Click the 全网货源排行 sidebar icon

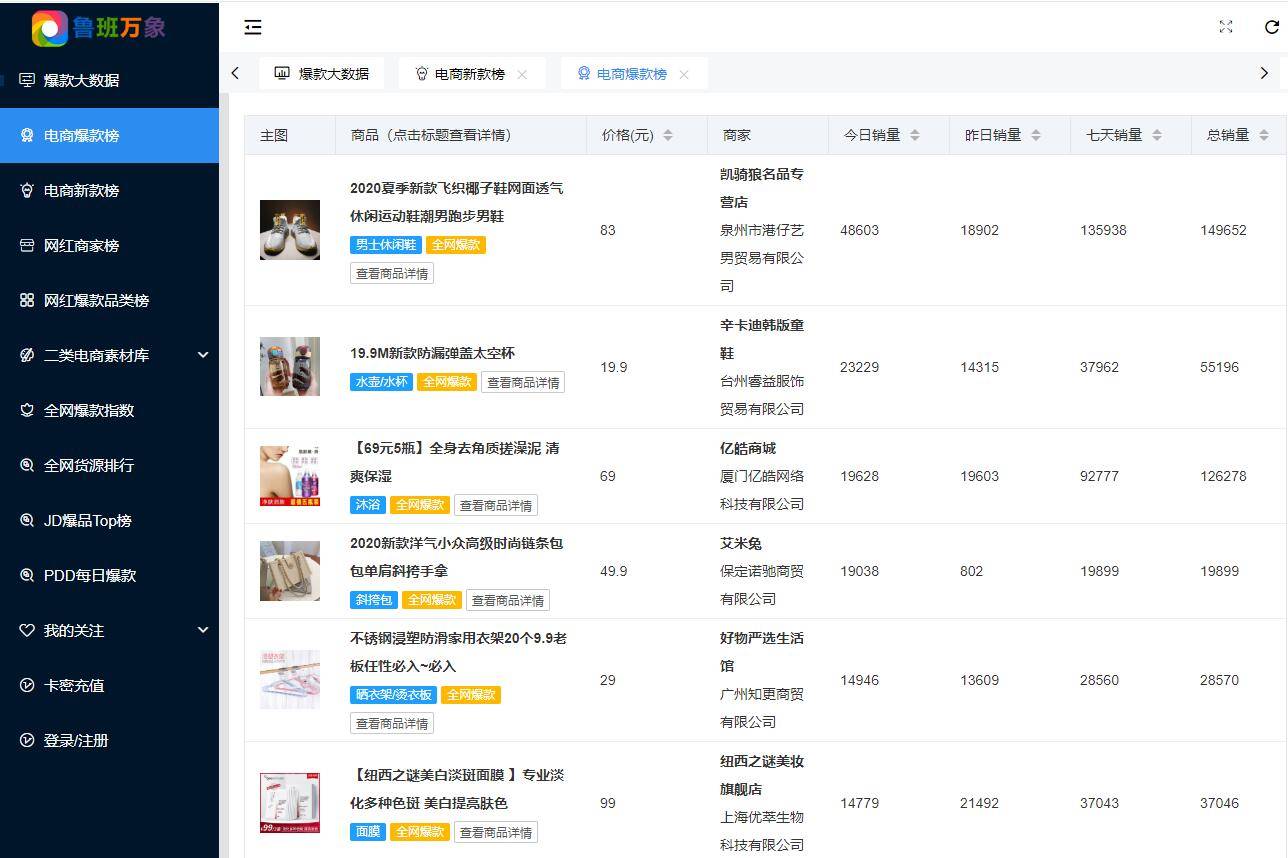point(27,465)
